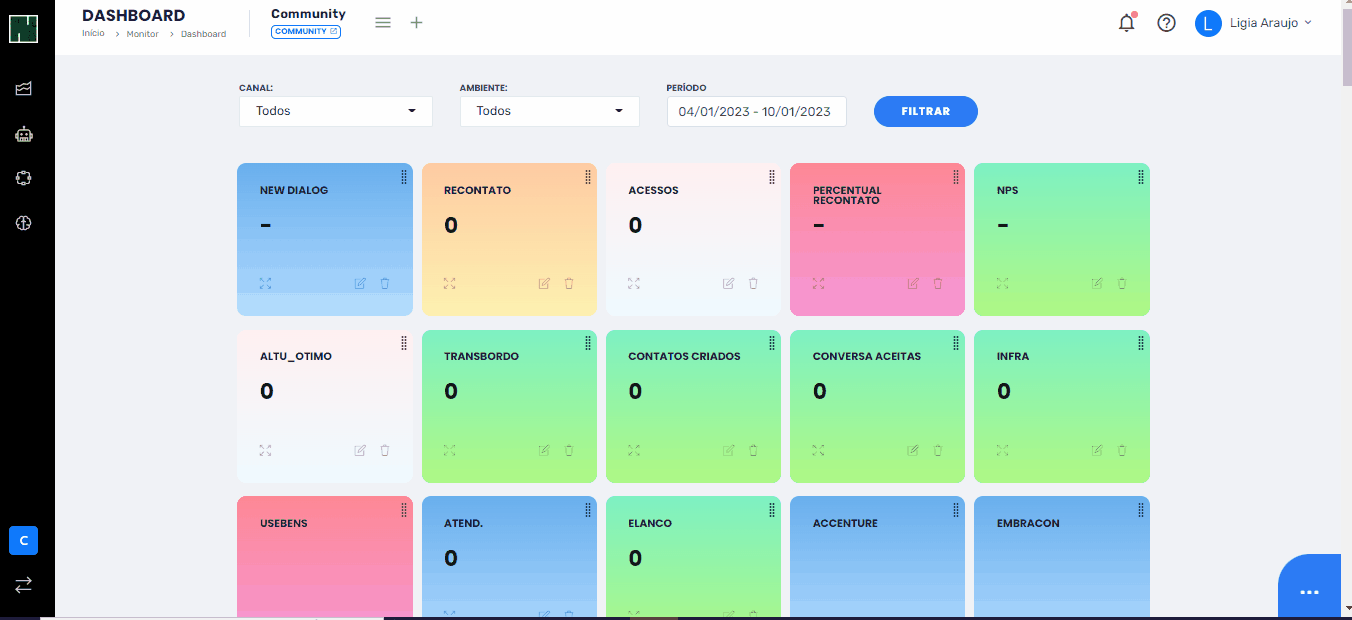Click the help question mark icon
Viewport: 1352px width, 620px height.
(1166, 23)
